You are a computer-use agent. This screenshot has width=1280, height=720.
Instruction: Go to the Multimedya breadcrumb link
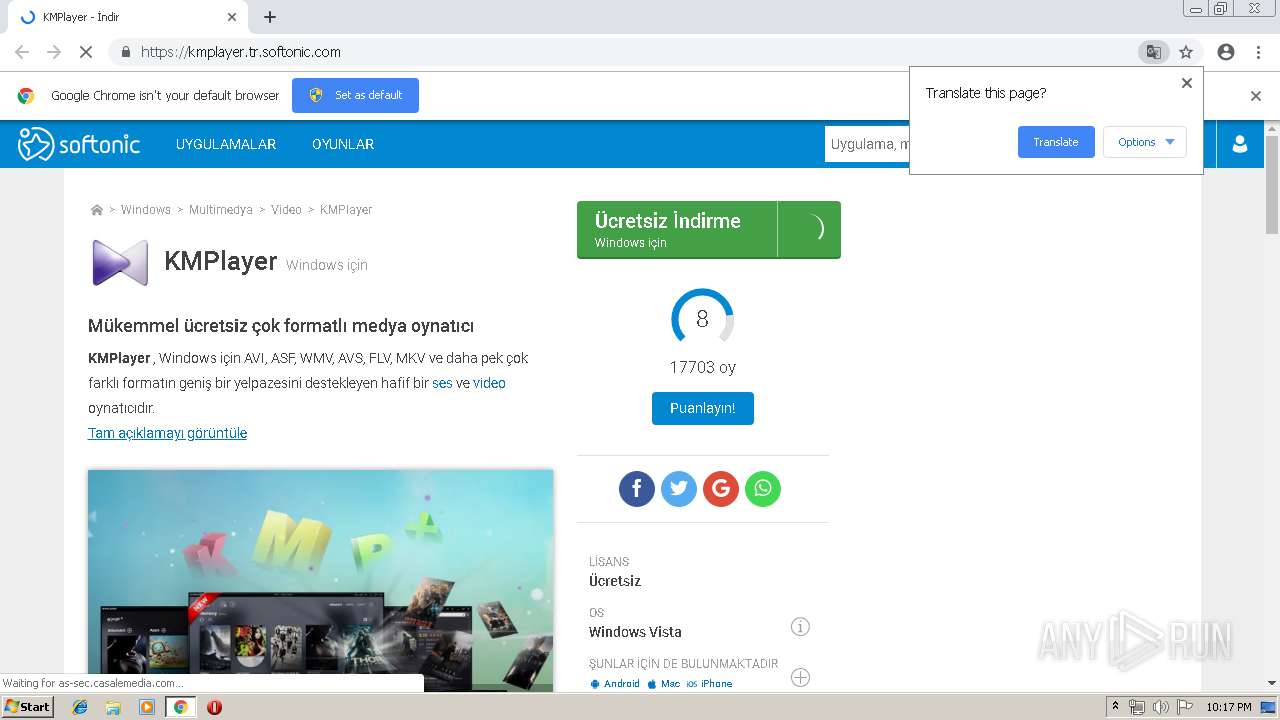point(221,210)
